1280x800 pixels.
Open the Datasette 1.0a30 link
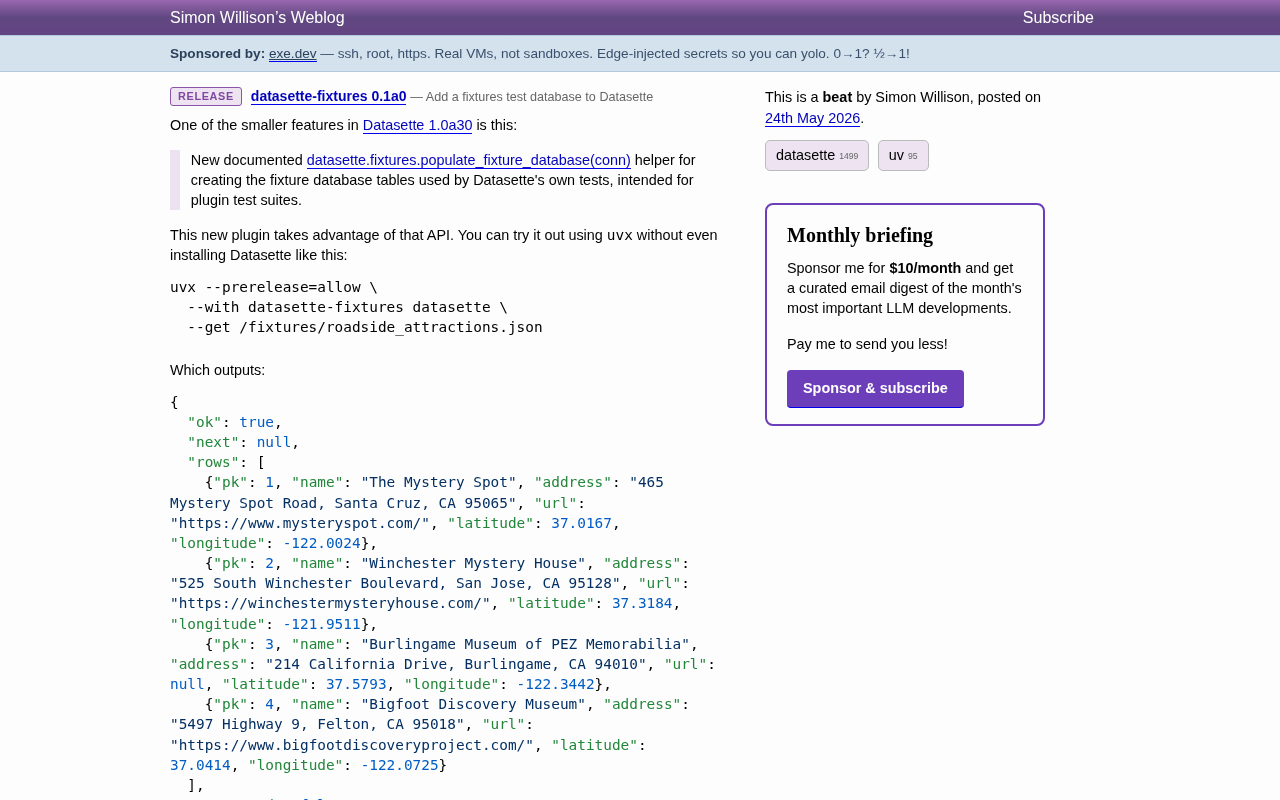coord(417,126)
